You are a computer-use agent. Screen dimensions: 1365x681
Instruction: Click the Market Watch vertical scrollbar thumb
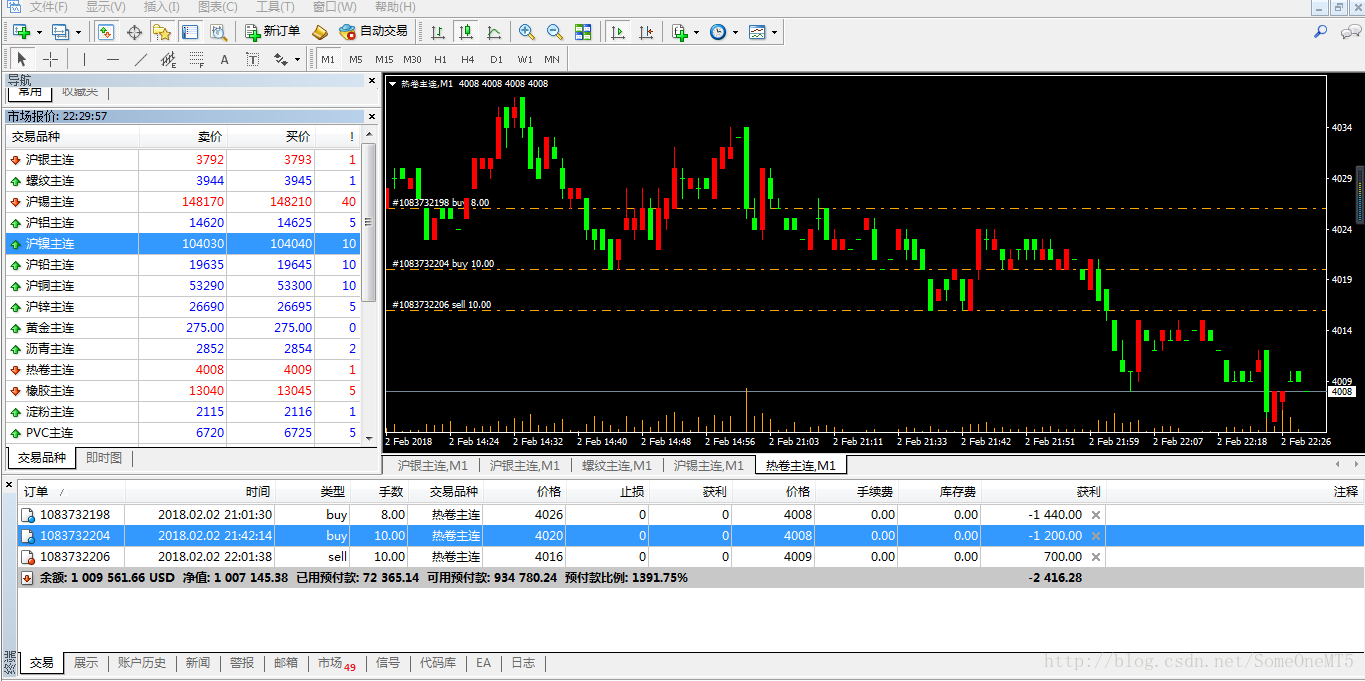pyautogui.click(x=369, y=222)
